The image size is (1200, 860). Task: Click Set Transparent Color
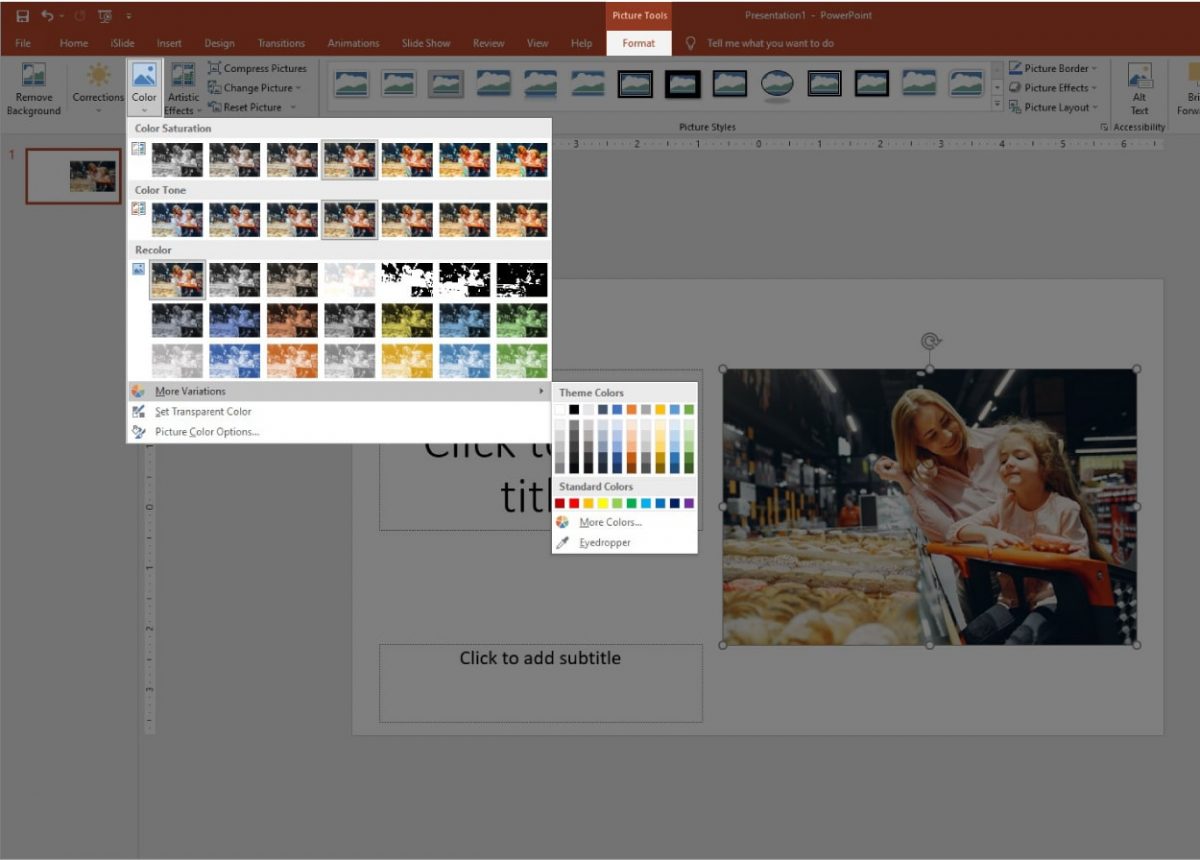click(203, 411)
